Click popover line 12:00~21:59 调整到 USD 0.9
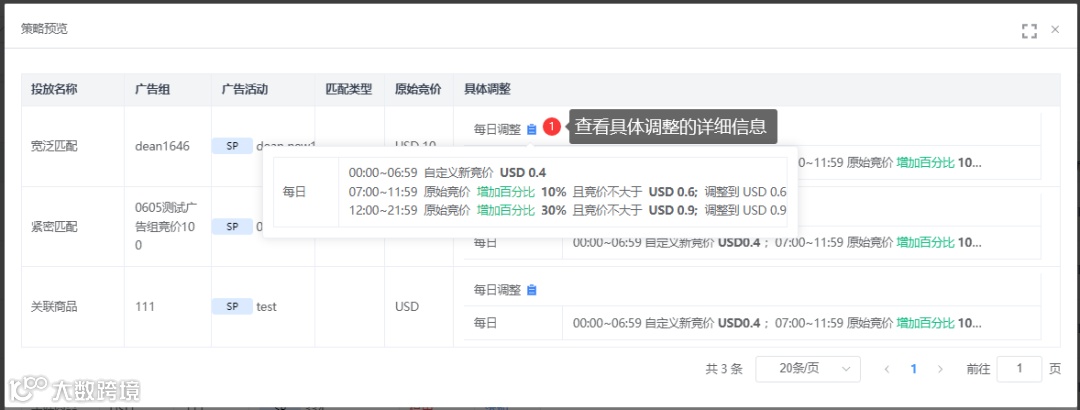Screen dimensions: 1080x410 point(568,210)
